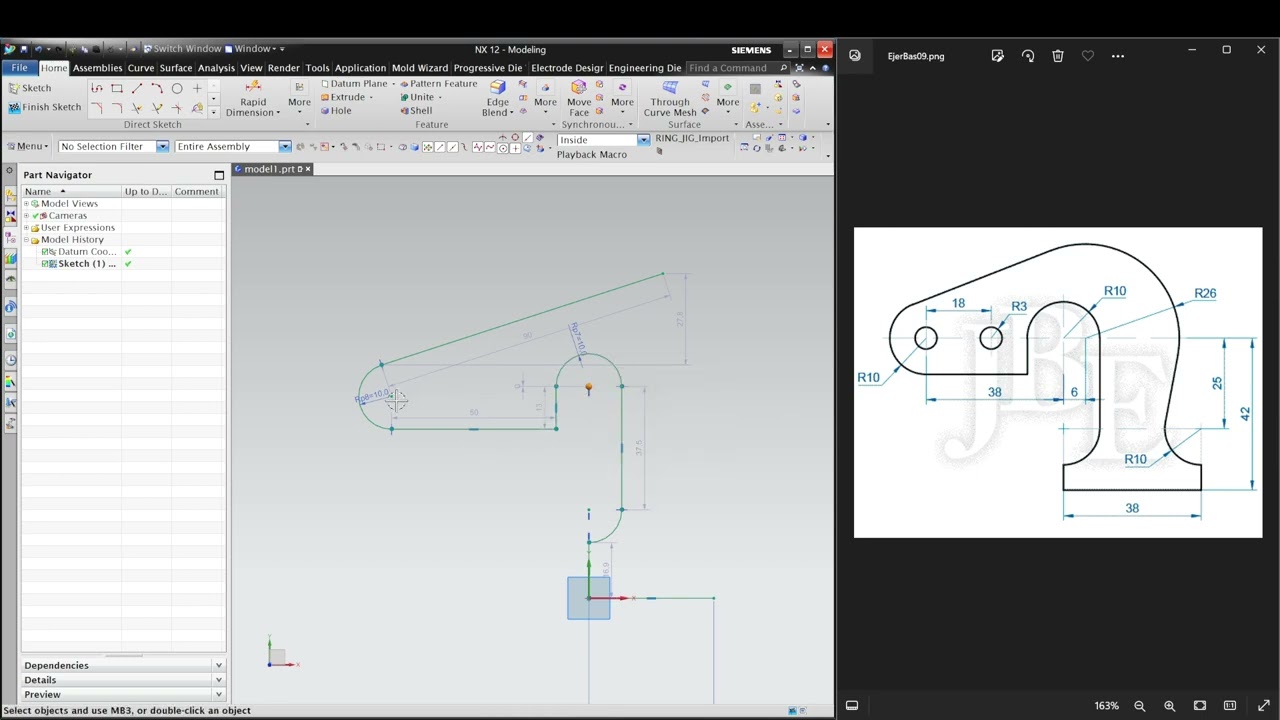Switch to the View ribbon tab
Screen dimensions: 1280x720
point(251,68)
